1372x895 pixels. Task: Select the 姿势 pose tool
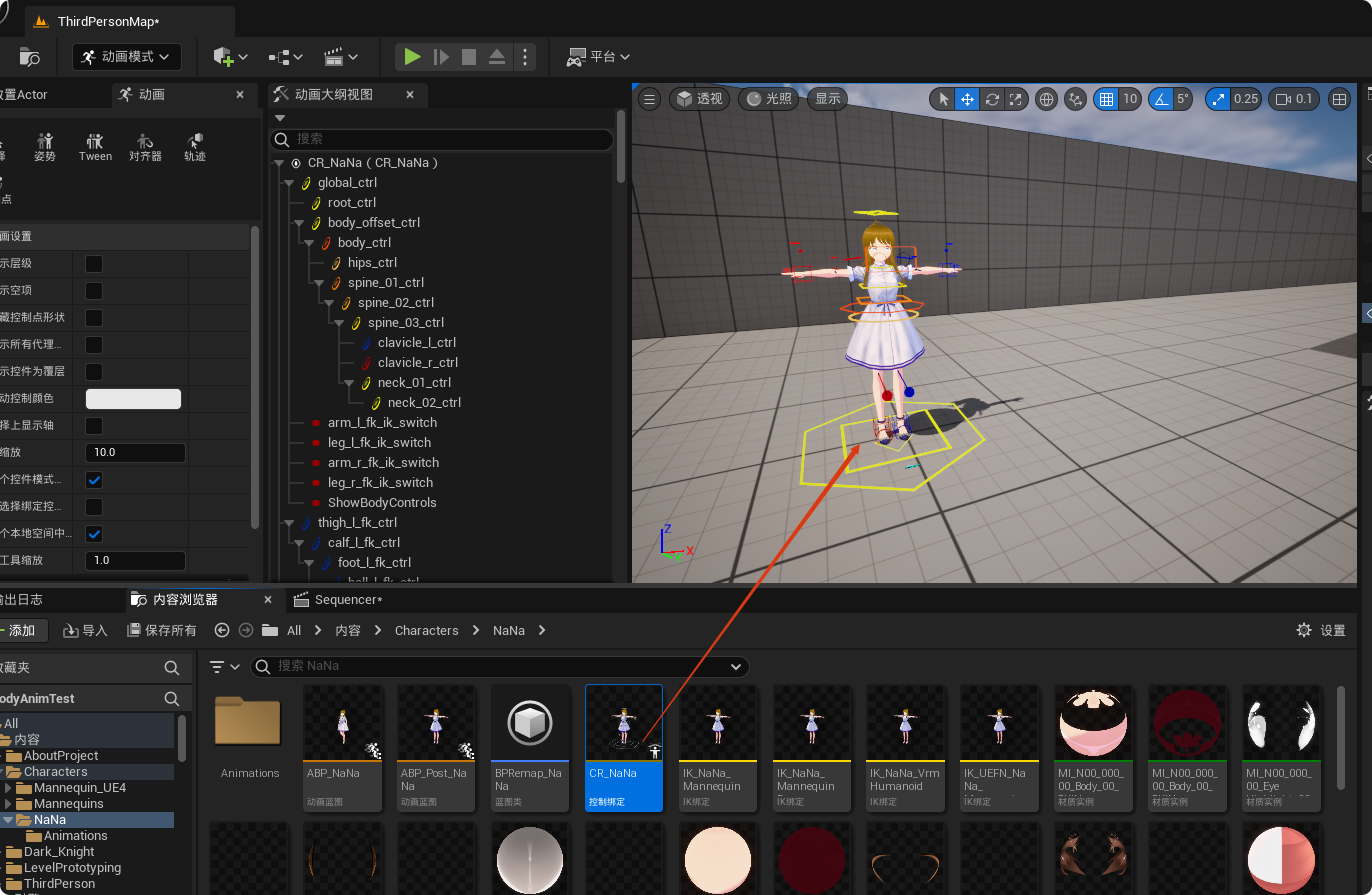pyautogui.click(x=44, y=147)
